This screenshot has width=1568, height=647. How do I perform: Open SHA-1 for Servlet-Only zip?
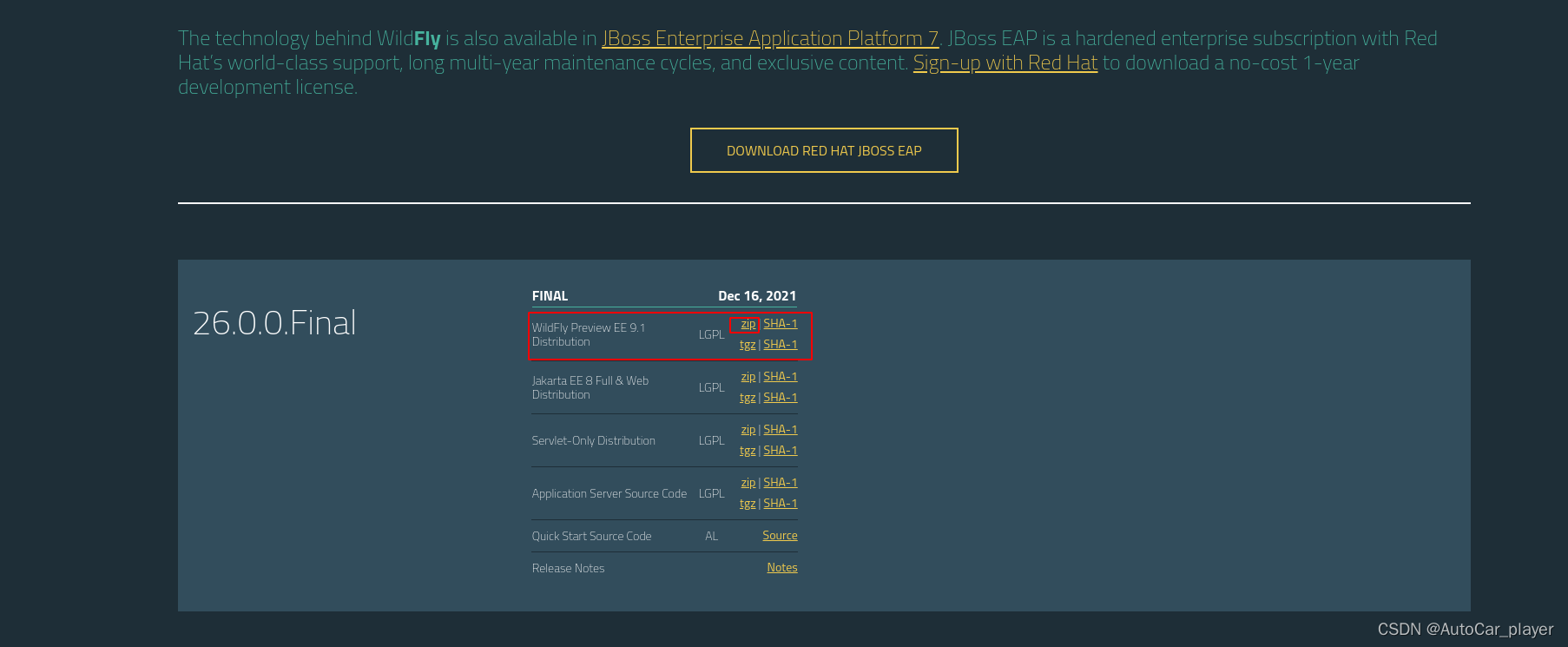tap(781, 430)
